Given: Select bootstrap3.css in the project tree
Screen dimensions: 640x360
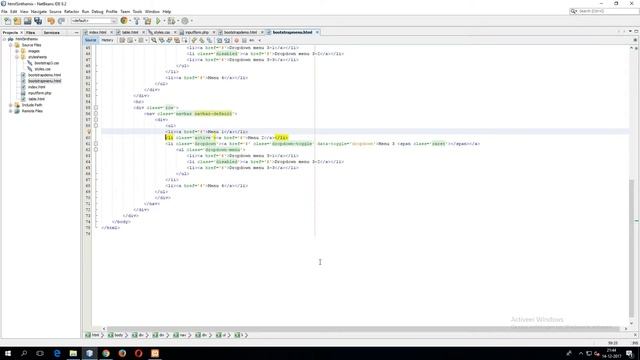Looking at the screenshot, I should 47,63.
